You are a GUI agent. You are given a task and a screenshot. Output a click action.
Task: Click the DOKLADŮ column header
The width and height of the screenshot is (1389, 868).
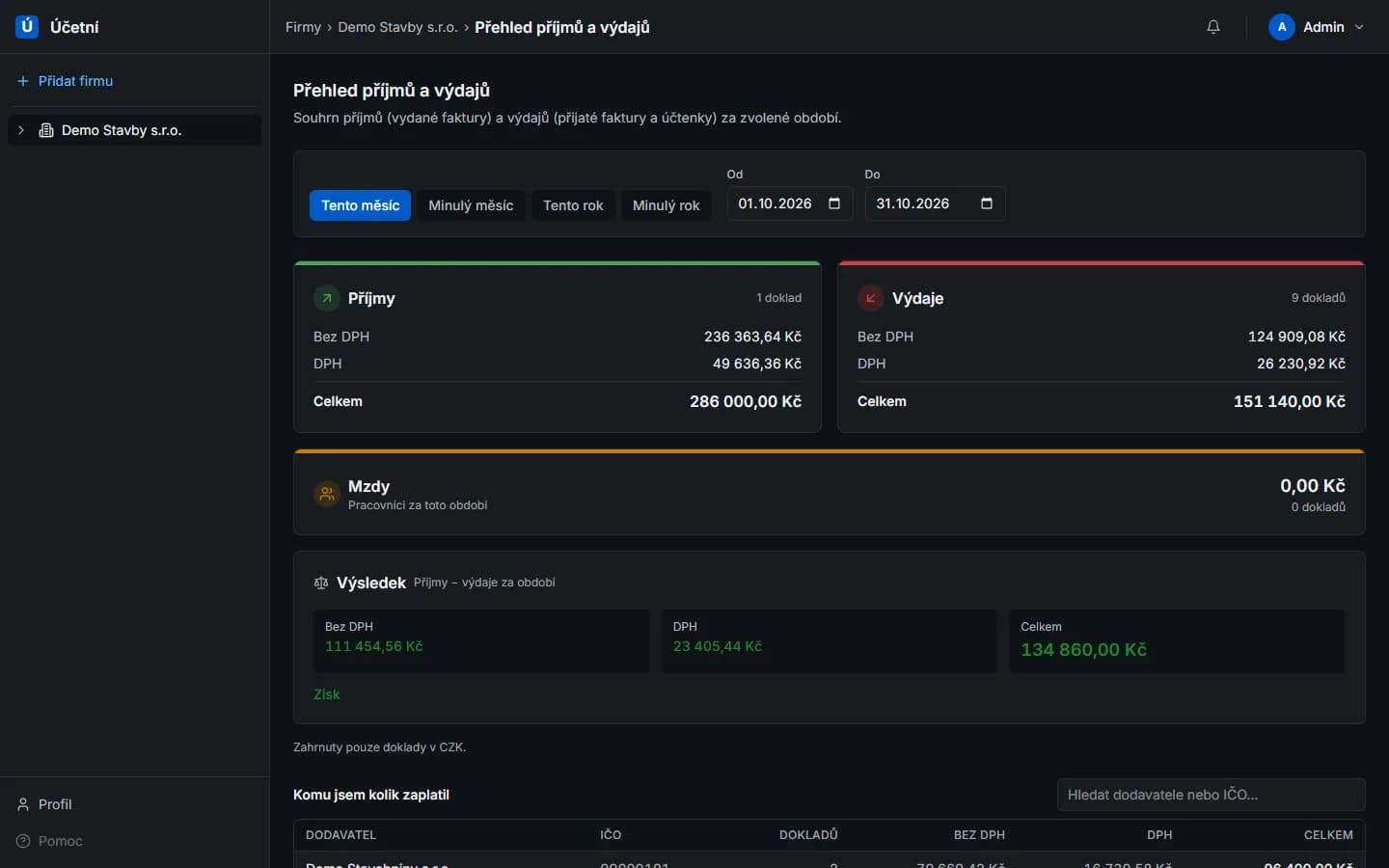808,835
